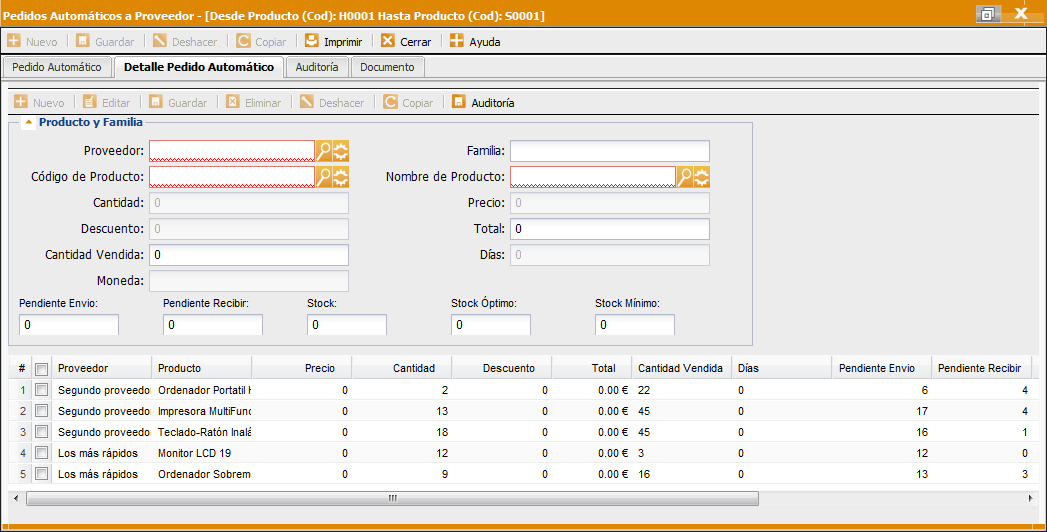
Task: Click Cerrar button label
Action: [415, 42]
